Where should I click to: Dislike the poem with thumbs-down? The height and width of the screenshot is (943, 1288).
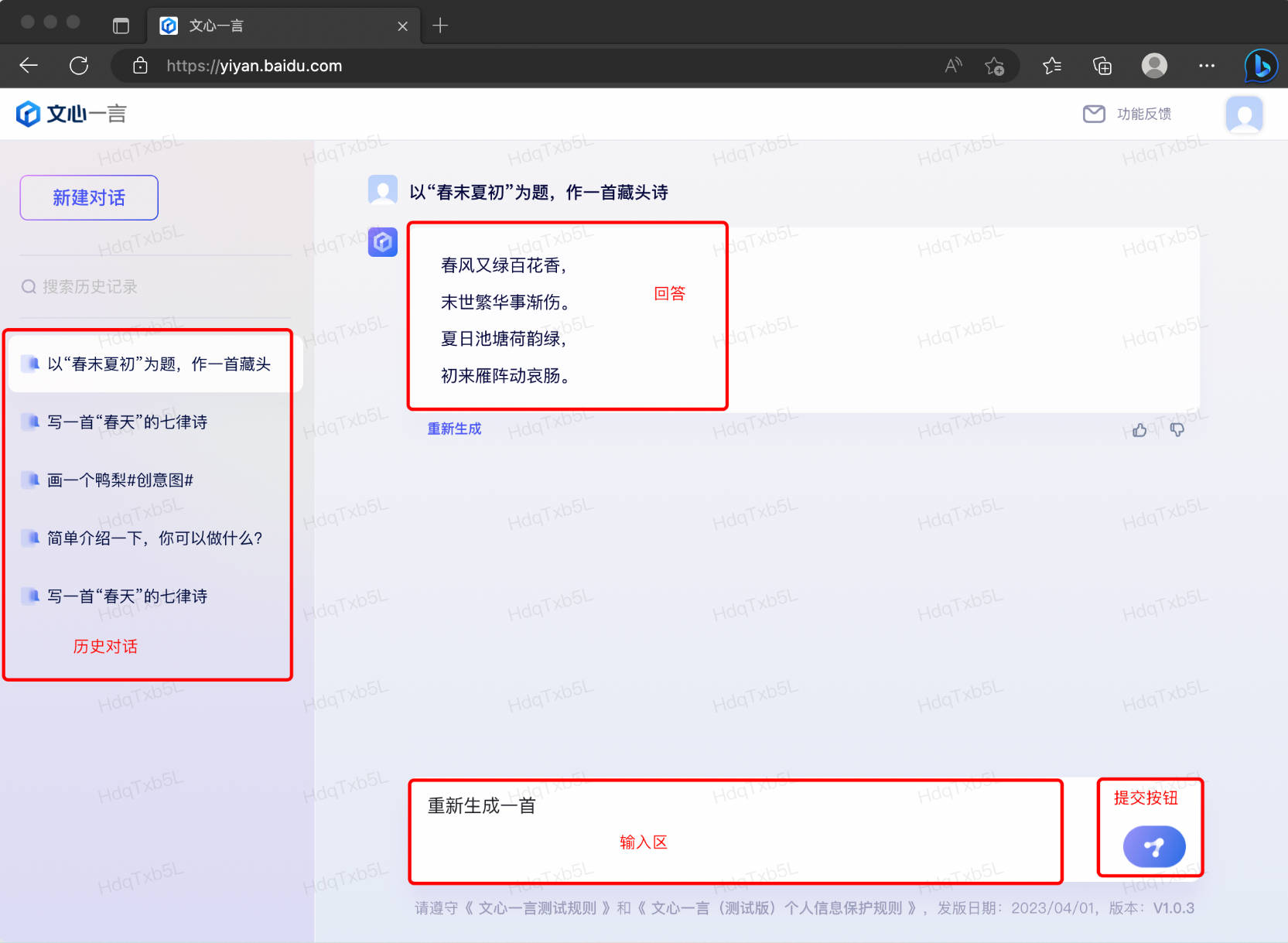point(1177,429)
